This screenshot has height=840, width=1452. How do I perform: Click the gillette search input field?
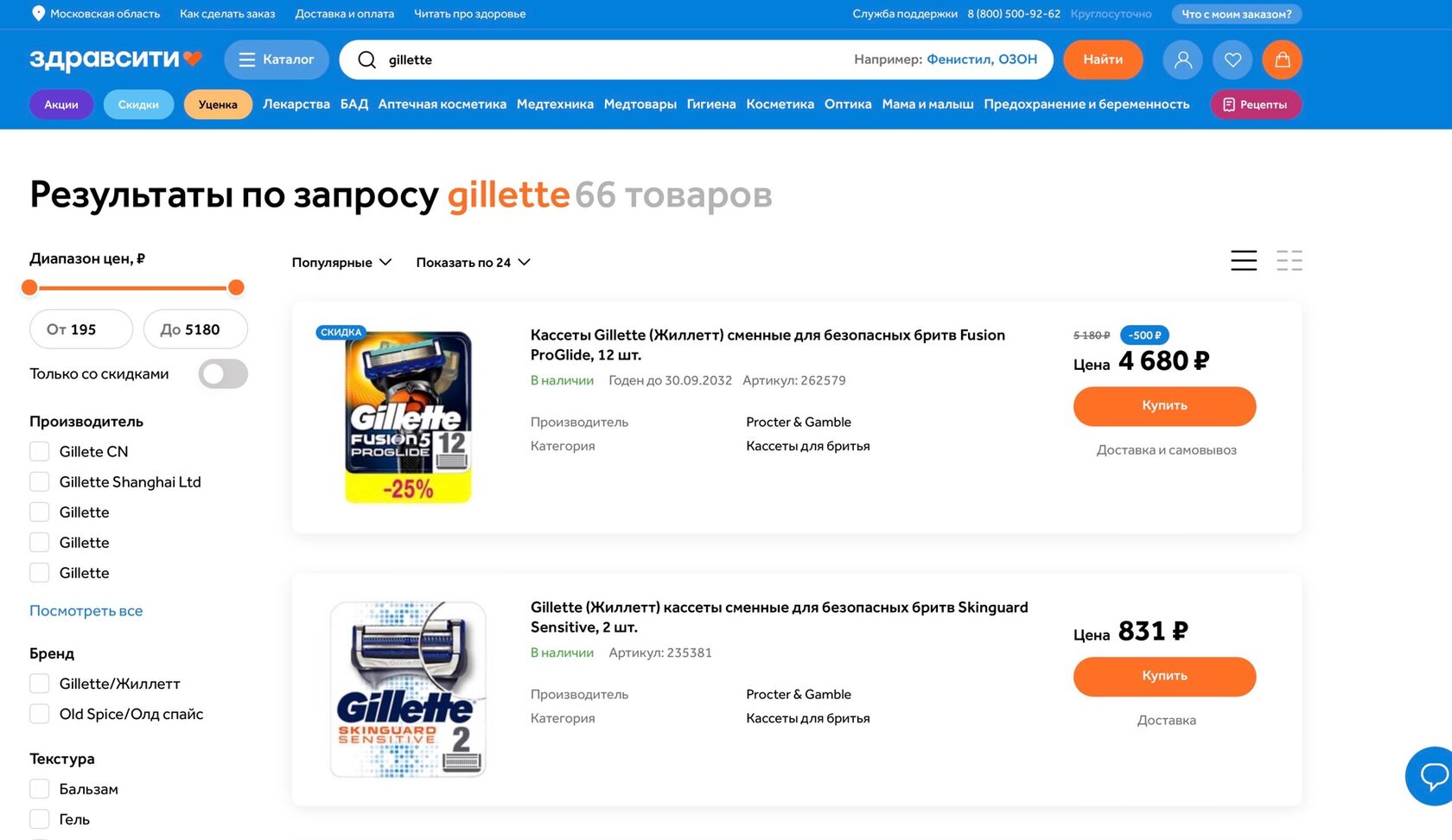click(605, 60)
